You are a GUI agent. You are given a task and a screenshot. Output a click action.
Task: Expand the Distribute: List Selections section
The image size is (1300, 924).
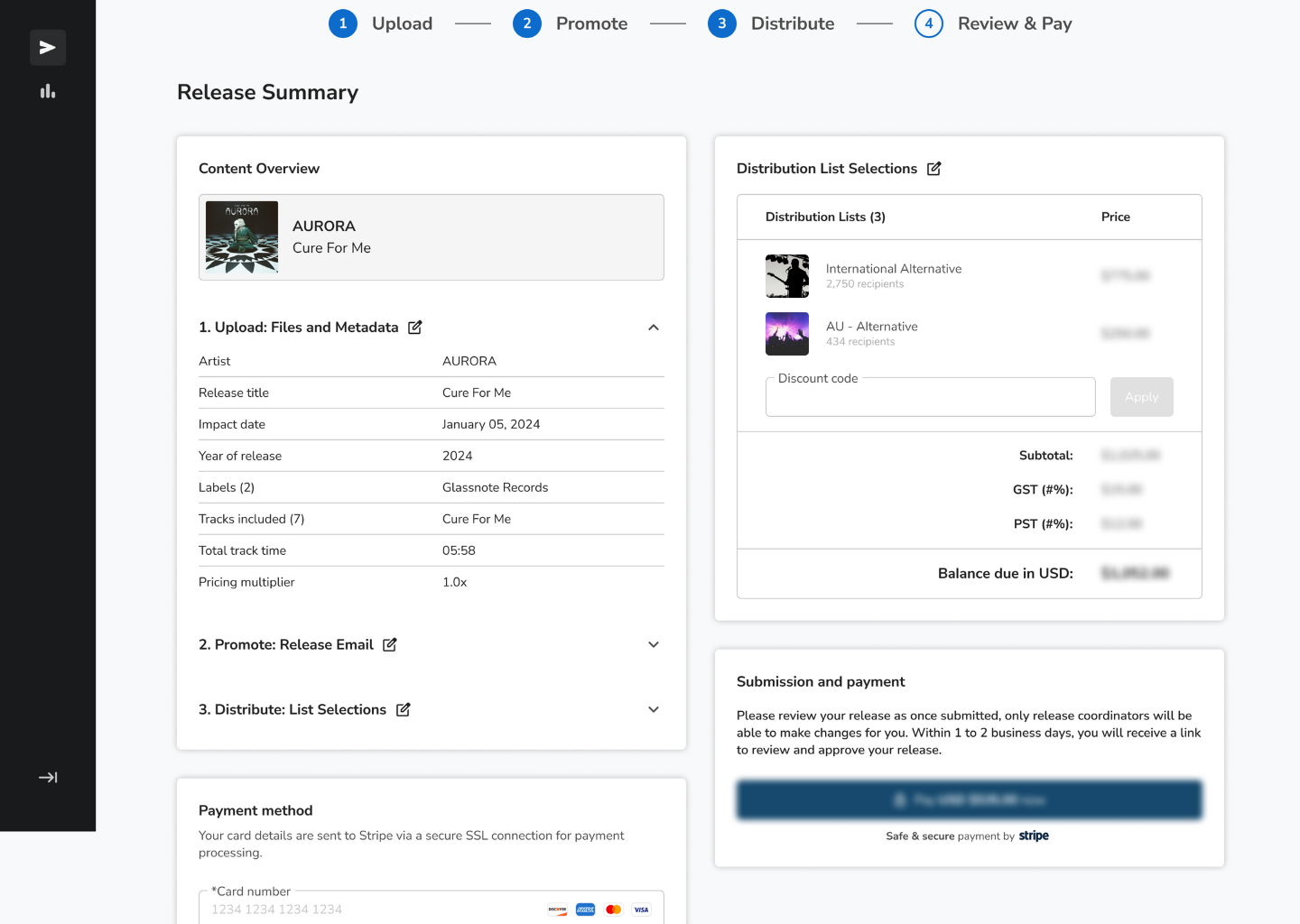coord(654,710)
